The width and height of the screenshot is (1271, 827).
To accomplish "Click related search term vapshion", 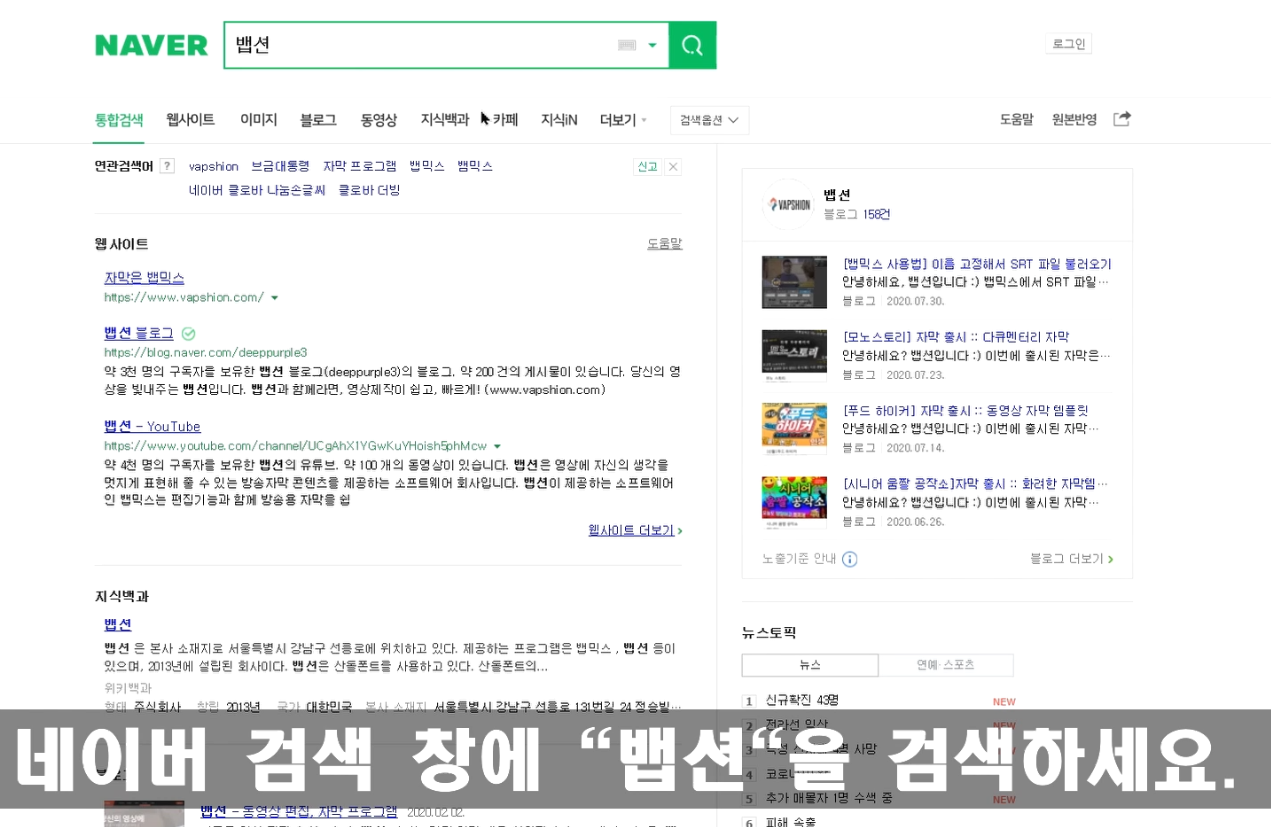I will click(x=214, y=166).
